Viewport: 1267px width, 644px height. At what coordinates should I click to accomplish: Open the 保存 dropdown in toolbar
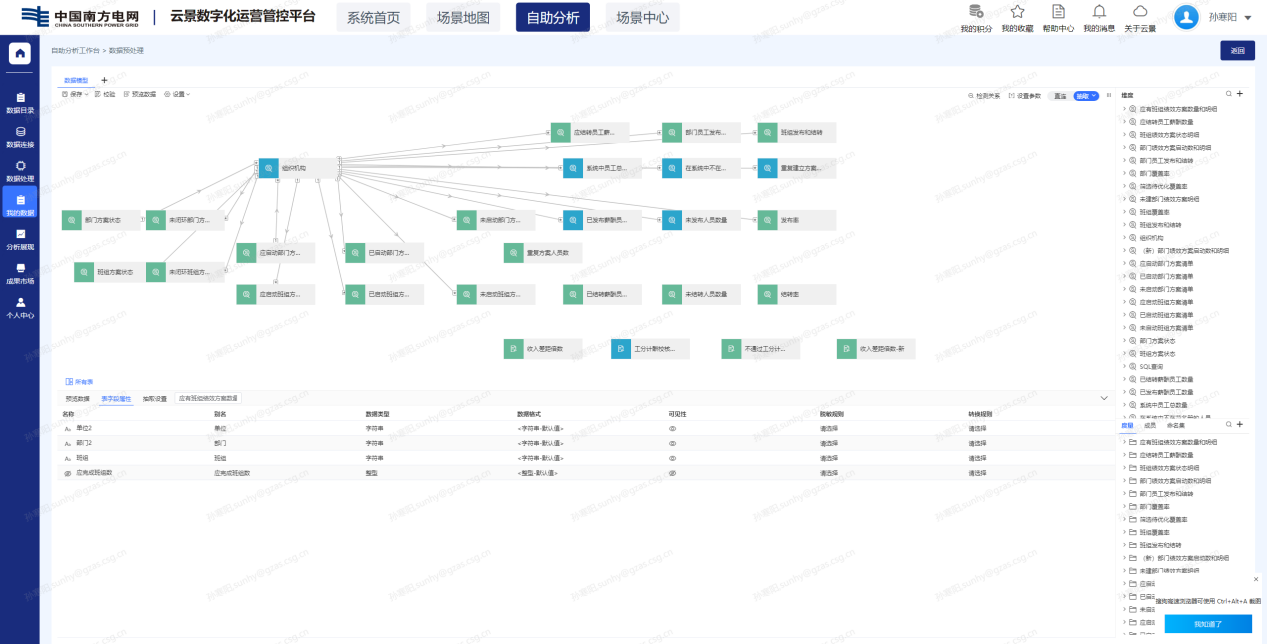(x=76, y=94)
